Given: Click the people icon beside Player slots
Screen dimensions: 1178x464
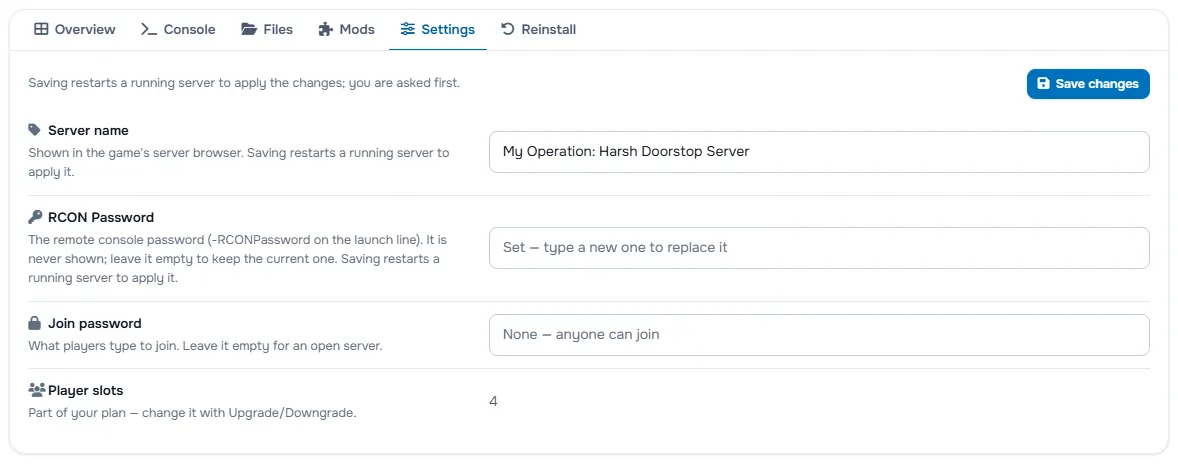Looking at the screenshot, I should 38,390.
